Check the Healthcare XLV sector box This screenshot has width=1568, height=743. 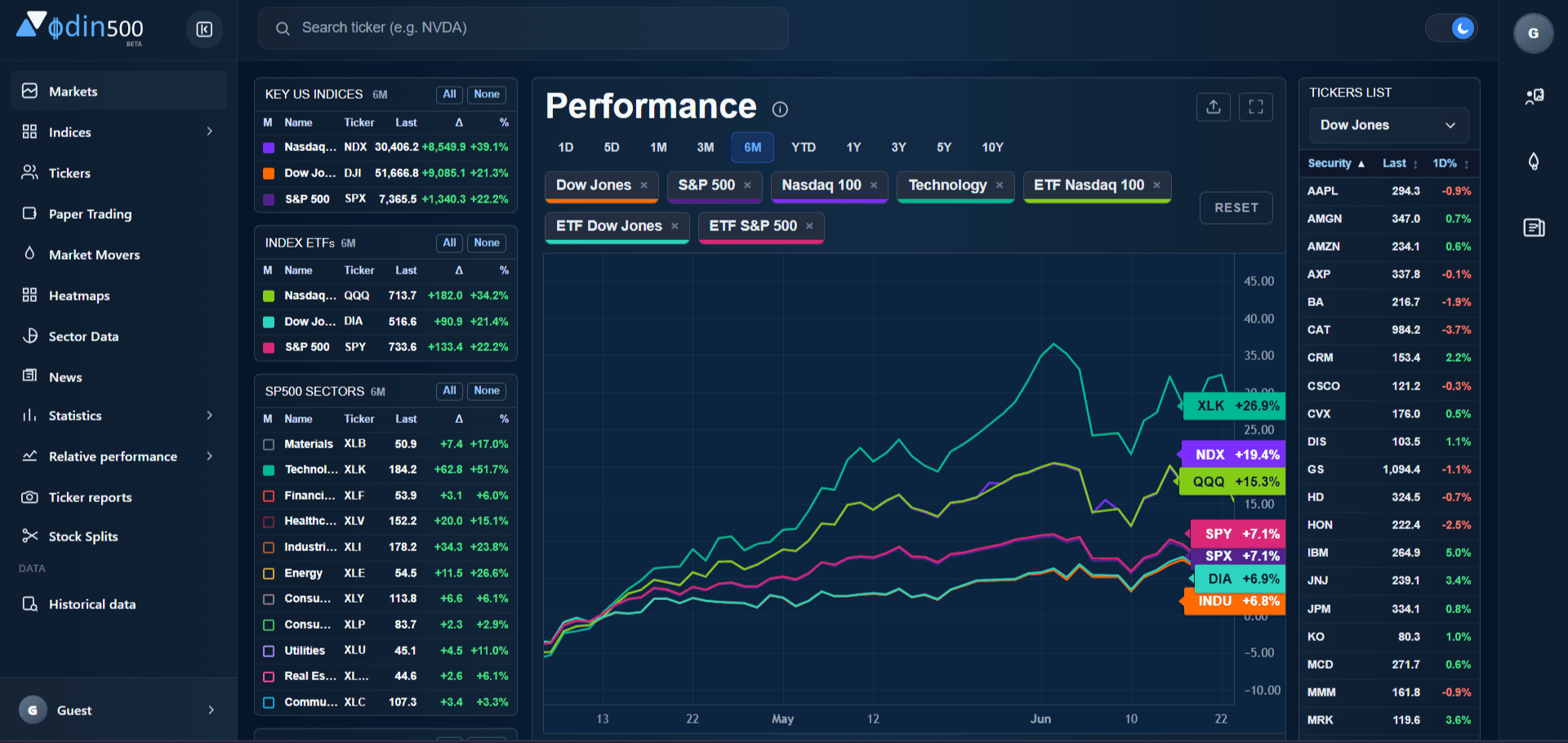(x=268, y=521)
